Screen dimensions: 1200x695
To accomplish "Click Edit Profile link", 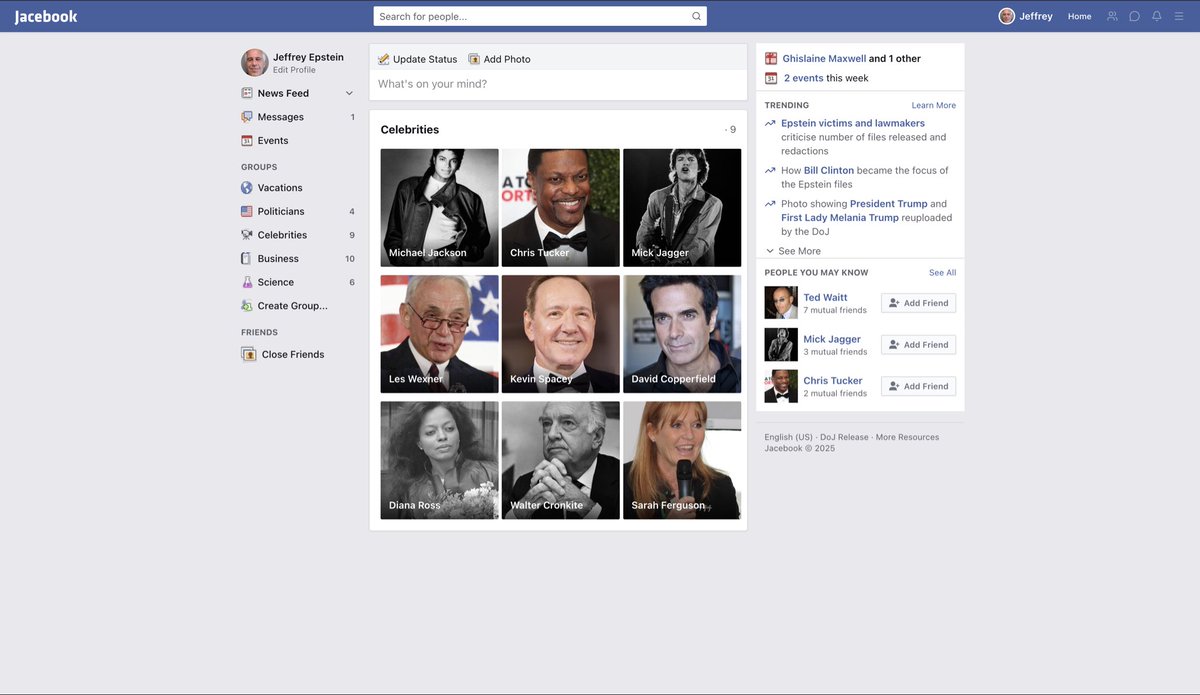I will point(294,70).
